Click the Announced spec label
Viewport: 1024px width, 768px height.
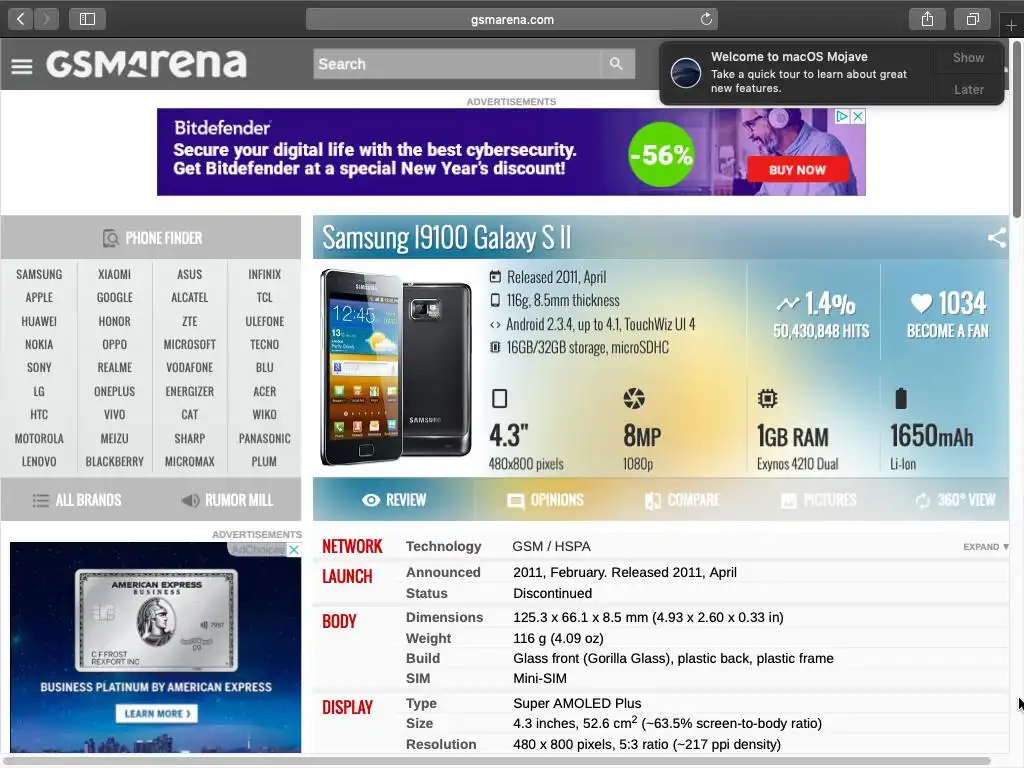[443, 572]
